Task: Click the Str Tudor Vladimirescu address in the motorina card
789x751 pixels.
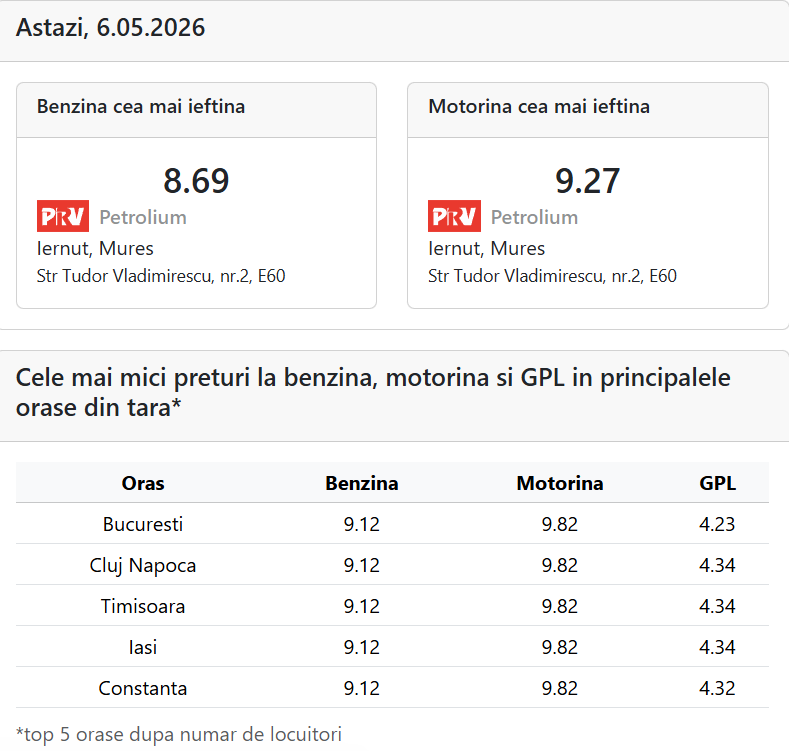Action: tap(553, 276)
